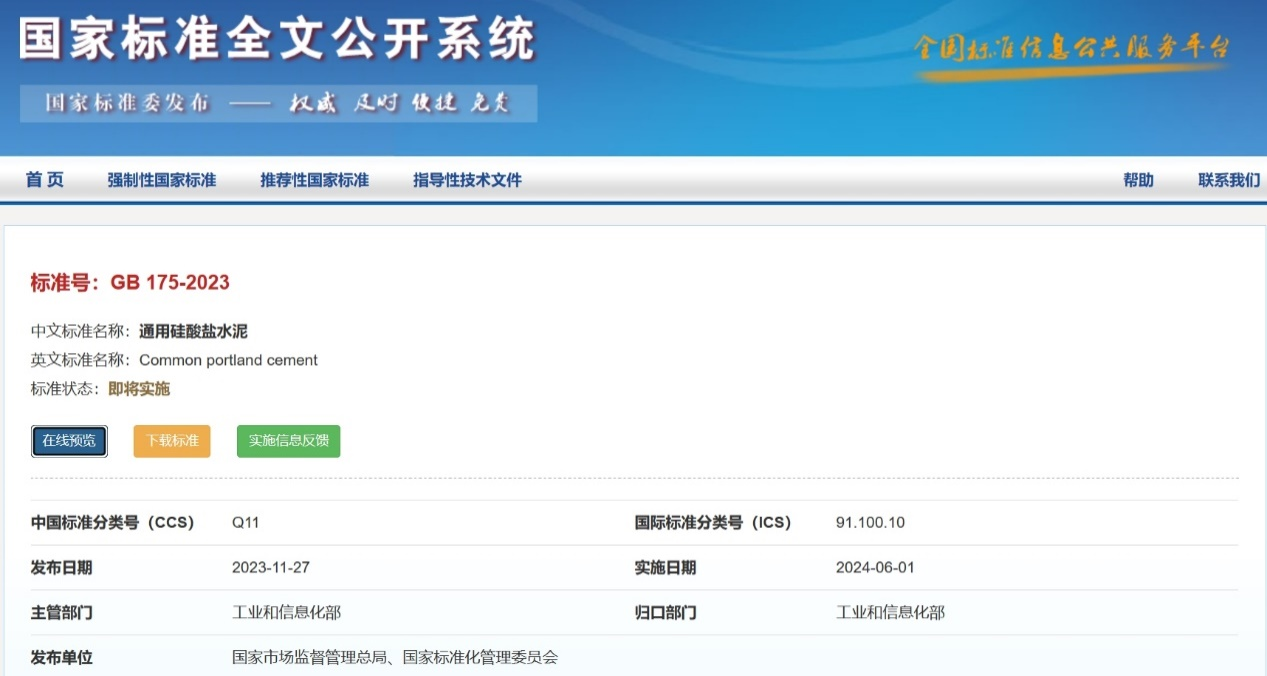Click the 实施日期 value 2024-06-01
Image resolution: width=1267 pixels, height=676 pixels.
tap(875, 567)
